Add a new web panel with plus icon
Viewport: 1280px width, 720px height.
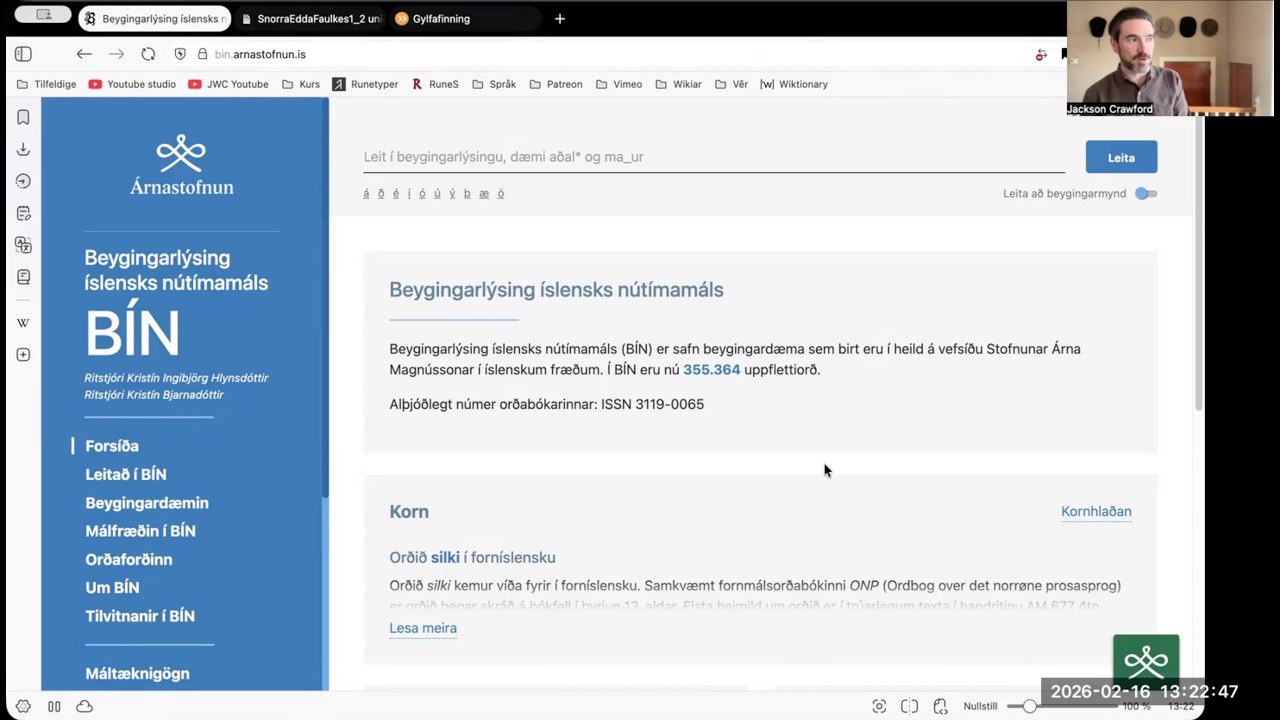click(x=23, y=355)
